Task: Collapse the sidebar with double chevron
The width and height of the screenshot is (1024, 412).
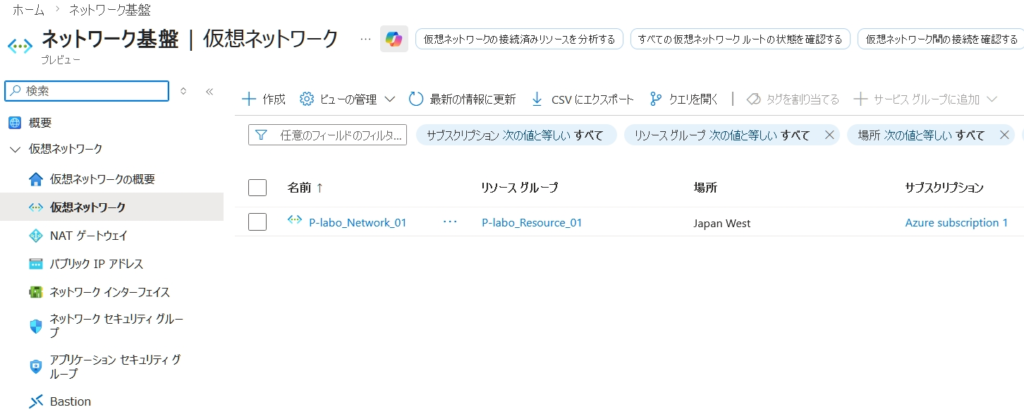Action: [209, 91]
